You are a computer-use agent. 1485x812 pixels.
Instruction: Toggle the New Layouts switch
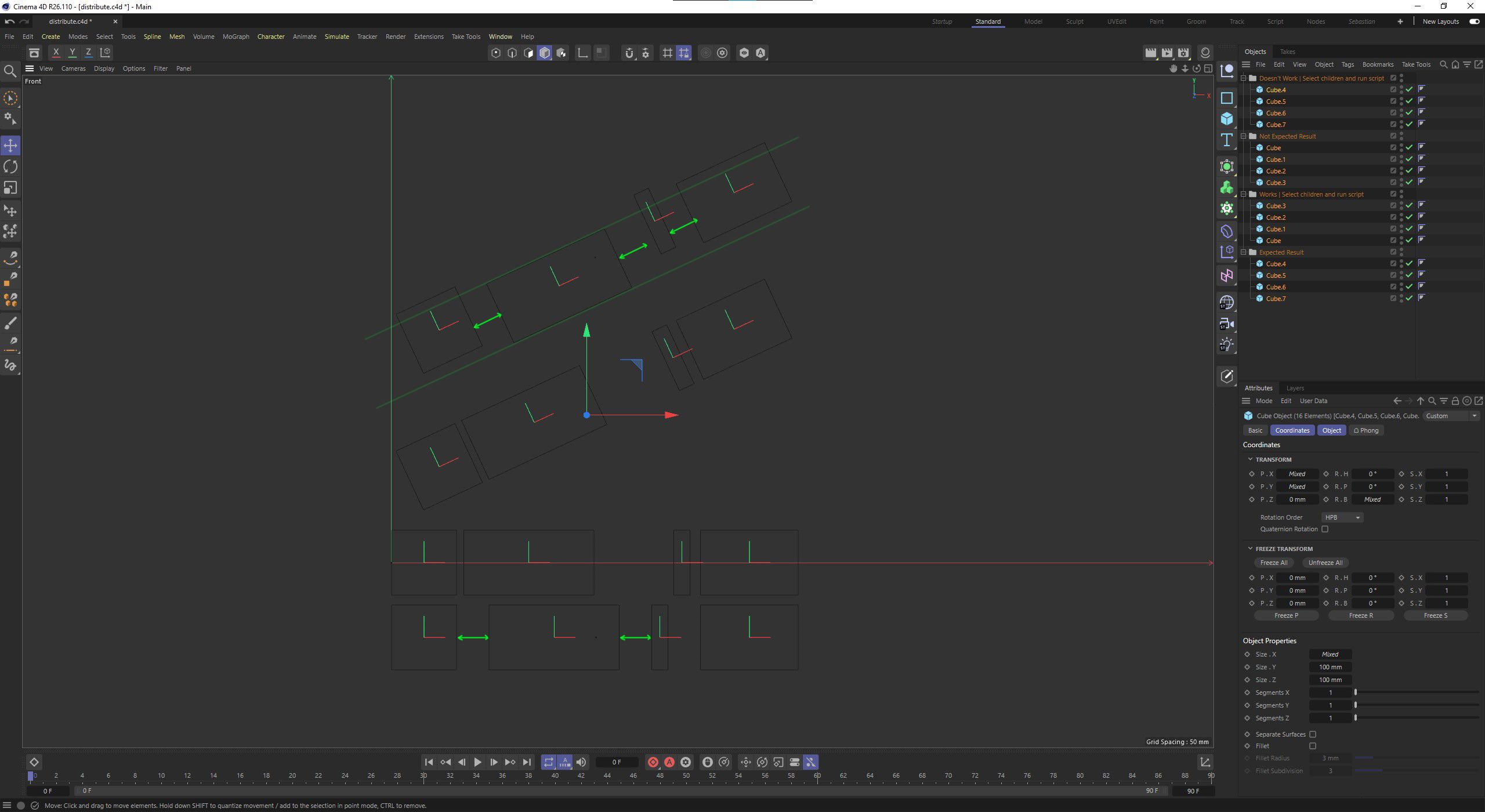(1474, 21)
